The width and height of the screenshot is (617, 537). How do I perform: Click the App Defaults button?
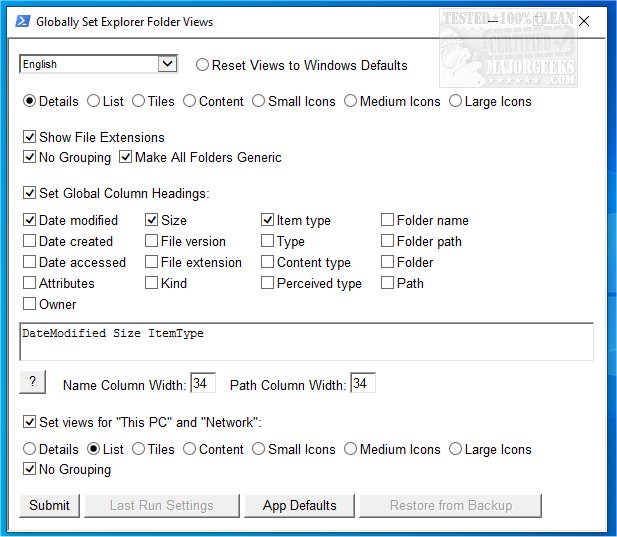tap(299, 505)
